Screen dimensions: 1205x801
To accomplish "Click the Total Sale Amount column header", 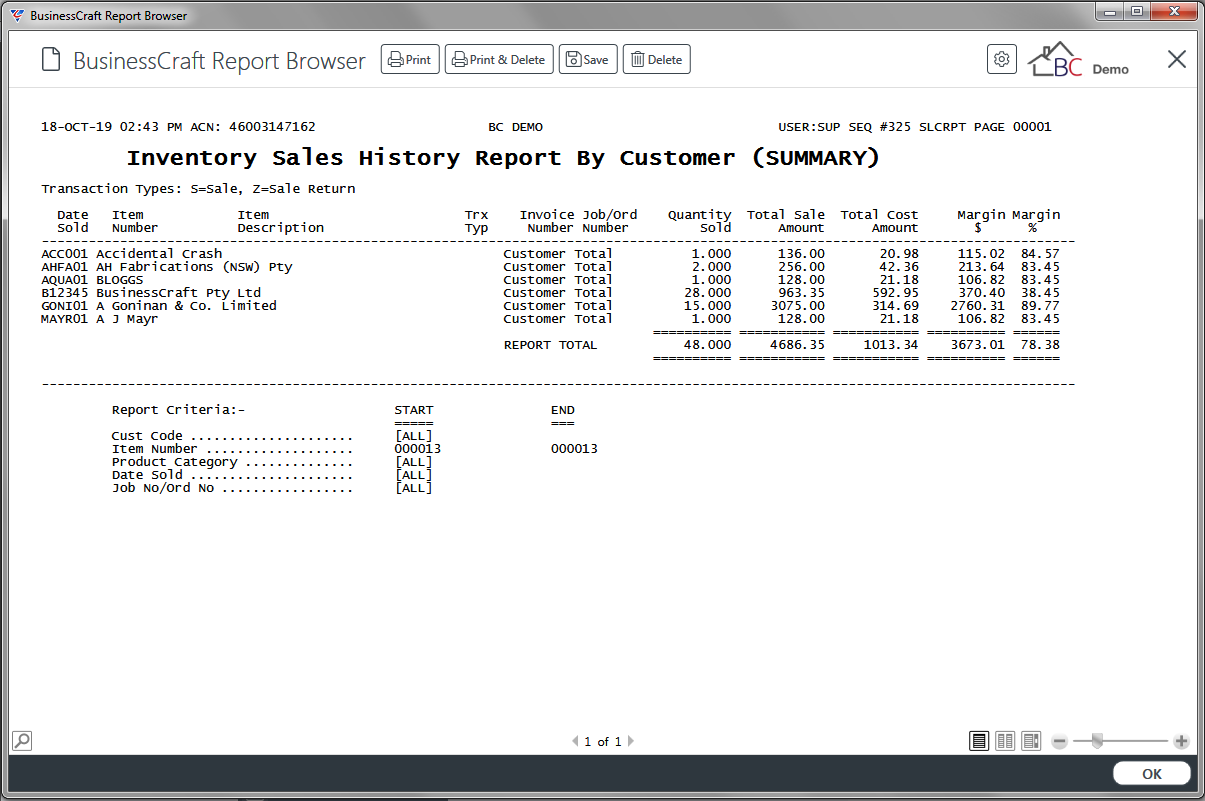I will (x=786, y=221).
